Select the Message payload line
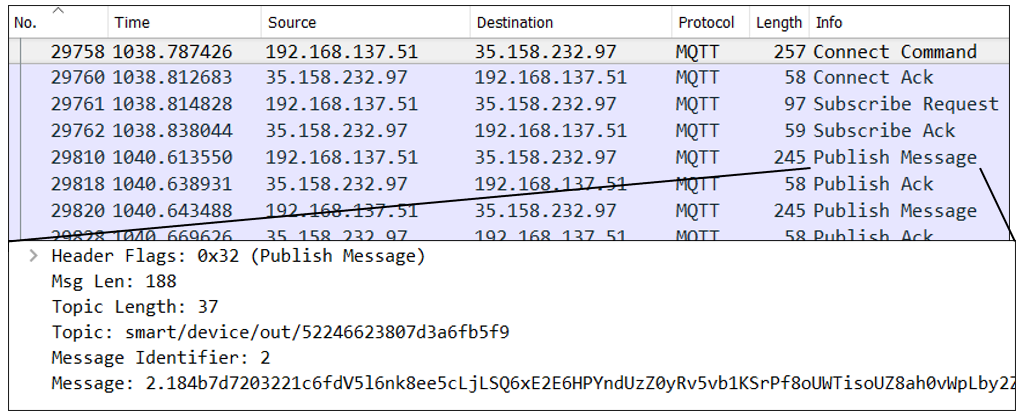The image size is (1023, 419). pos(532,383)
